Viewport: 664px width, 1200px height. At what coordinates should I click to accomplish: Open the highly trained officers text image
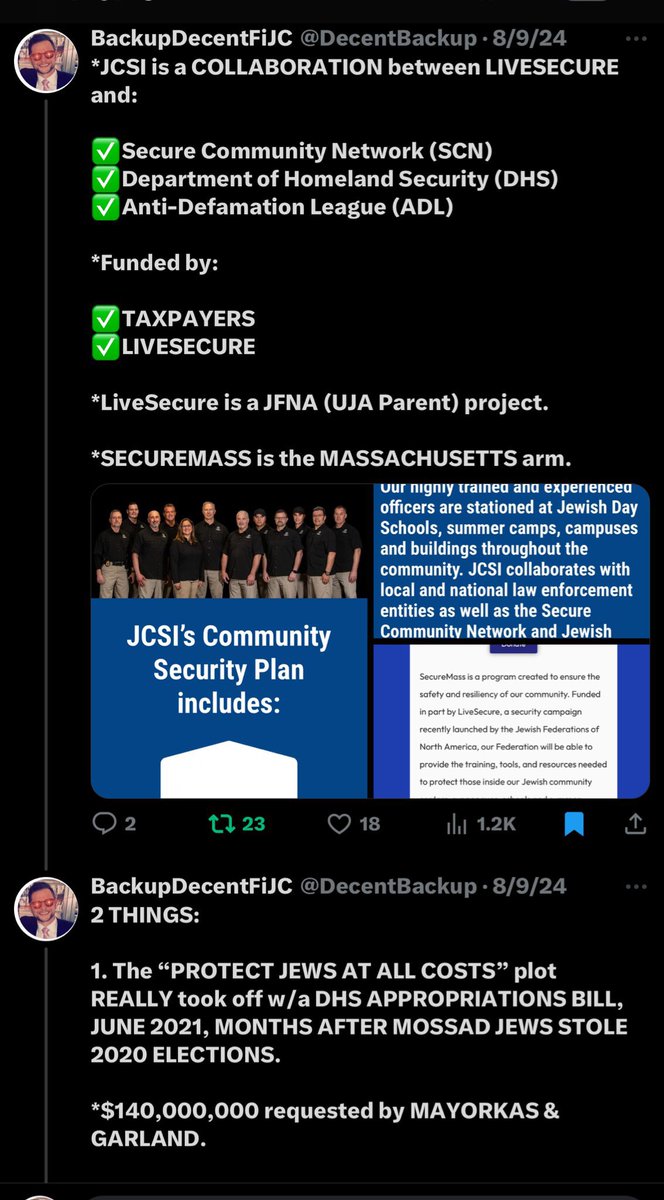coord(511,562)
